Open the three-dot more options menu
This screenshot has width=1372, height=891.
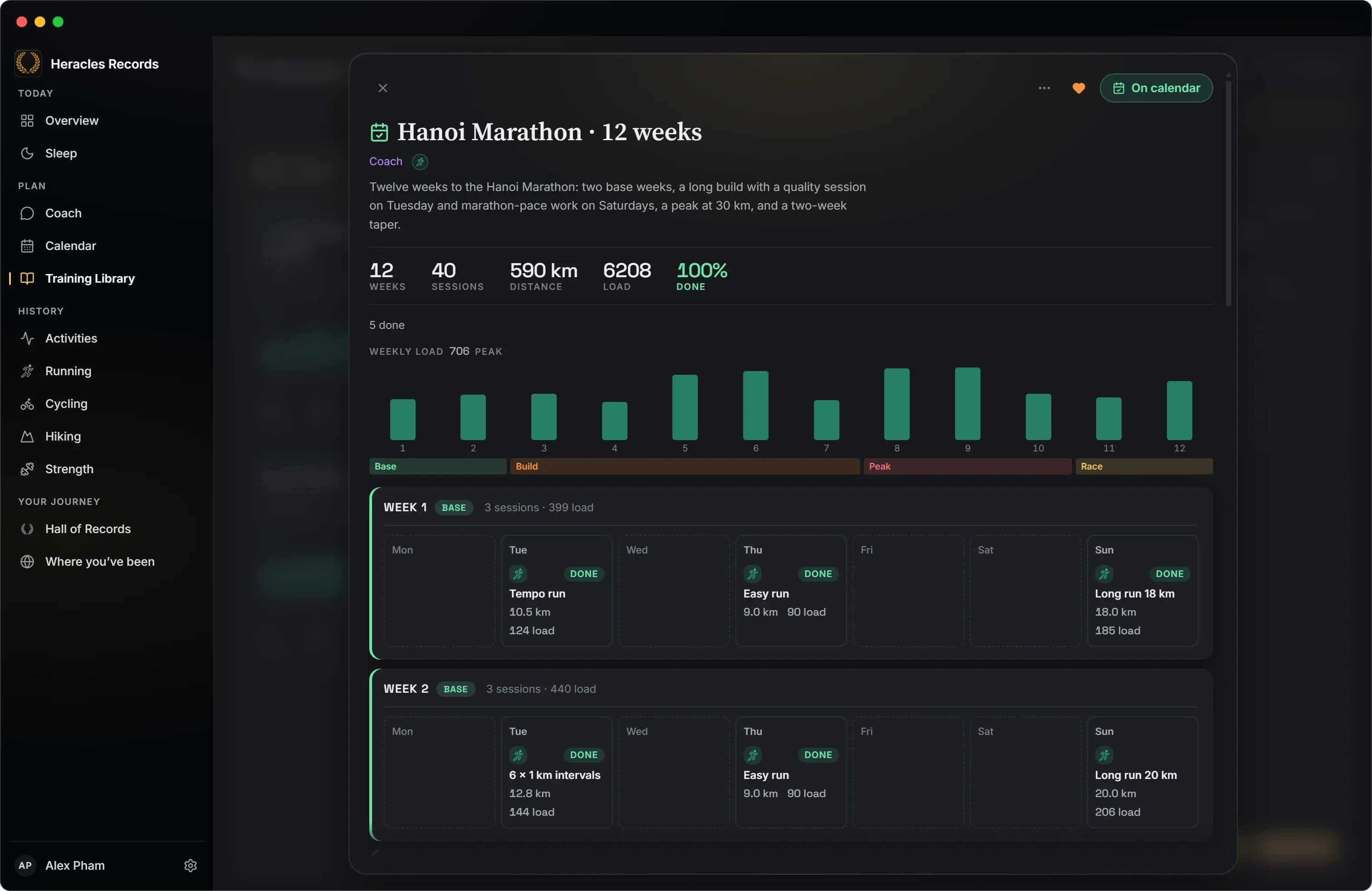coord(1044,88)
